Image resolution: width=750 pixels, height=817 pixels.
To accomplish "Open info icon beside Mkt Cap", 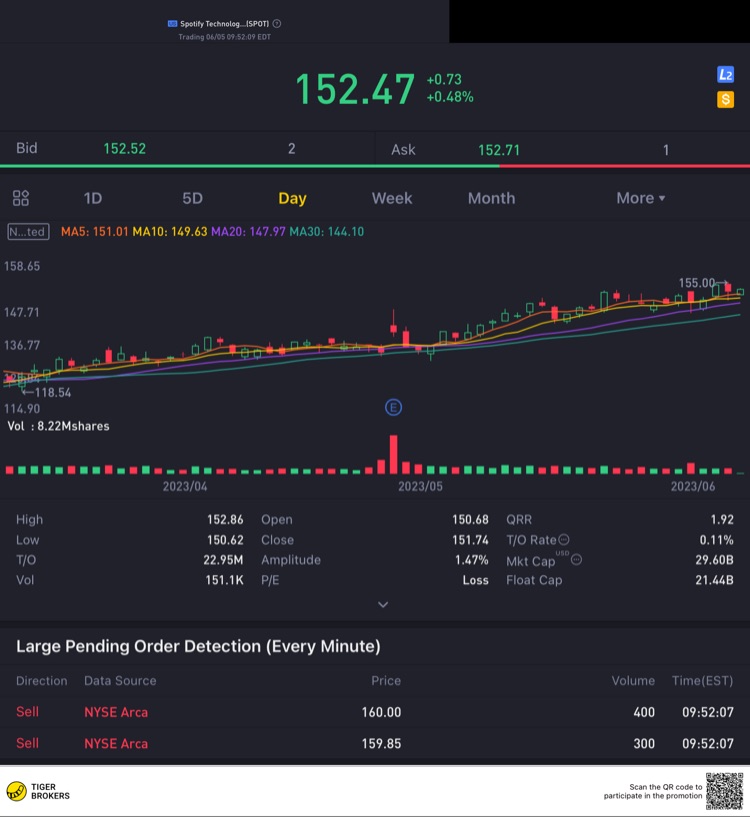I will pos(576,560).
